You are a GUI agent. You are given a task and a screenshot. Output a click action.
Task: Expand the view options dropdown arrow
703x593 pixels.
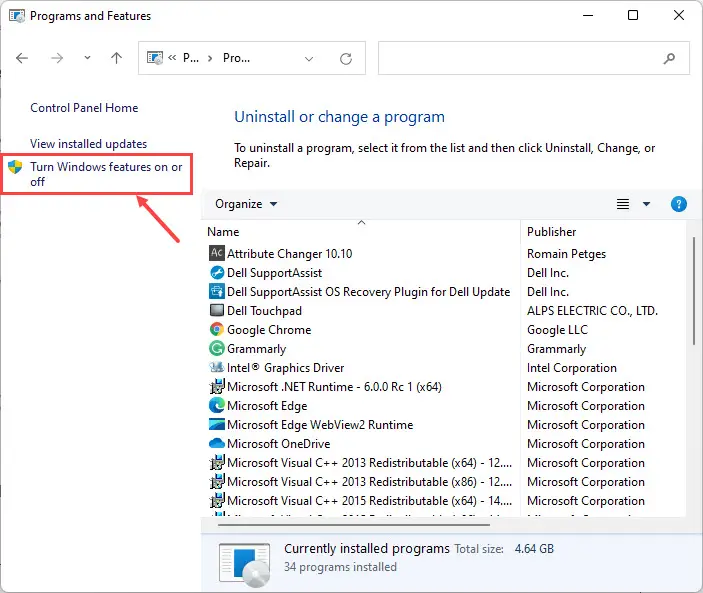646,204
